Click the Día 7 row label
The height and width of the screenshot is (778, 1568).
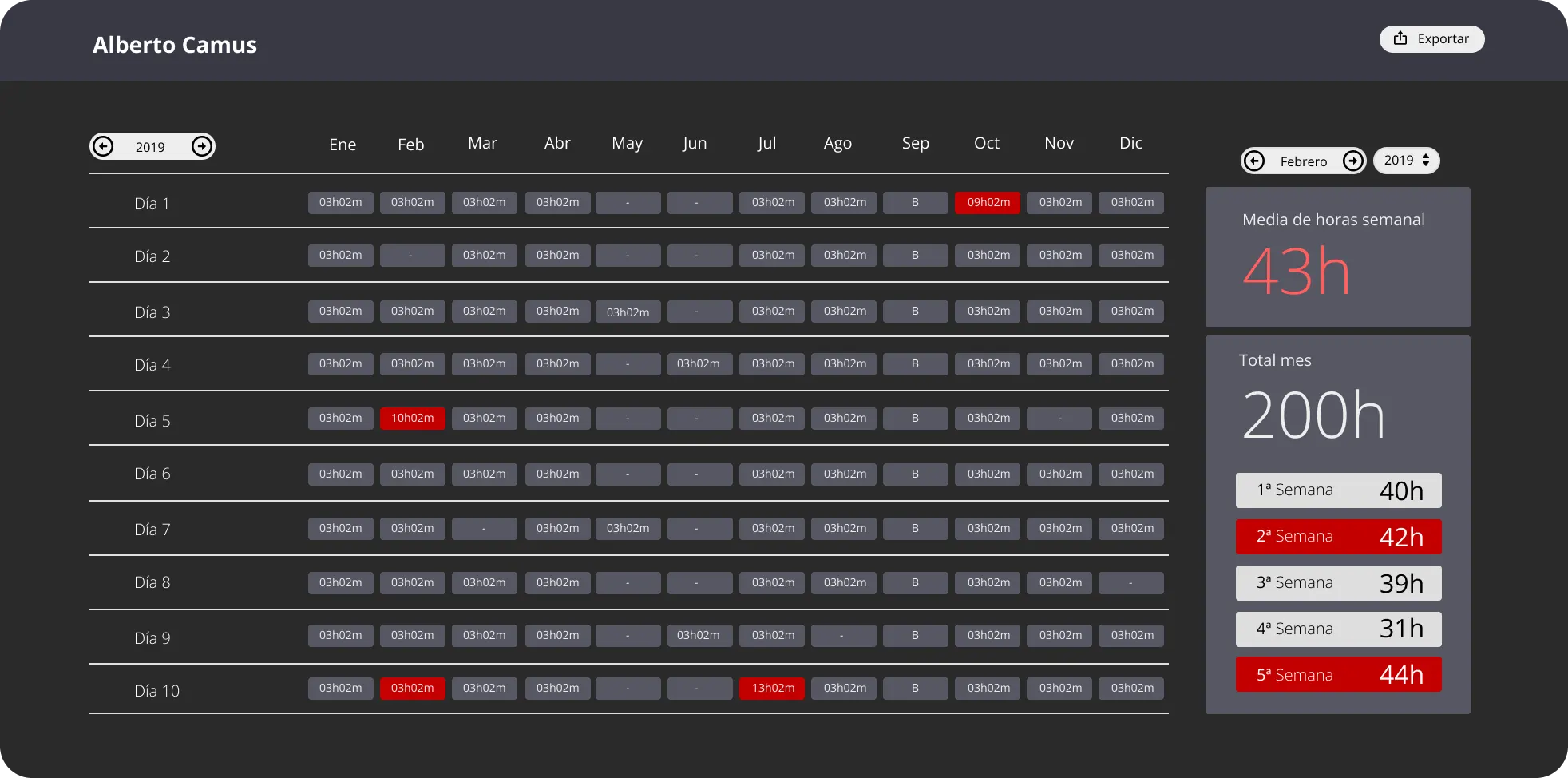point(152,528)
